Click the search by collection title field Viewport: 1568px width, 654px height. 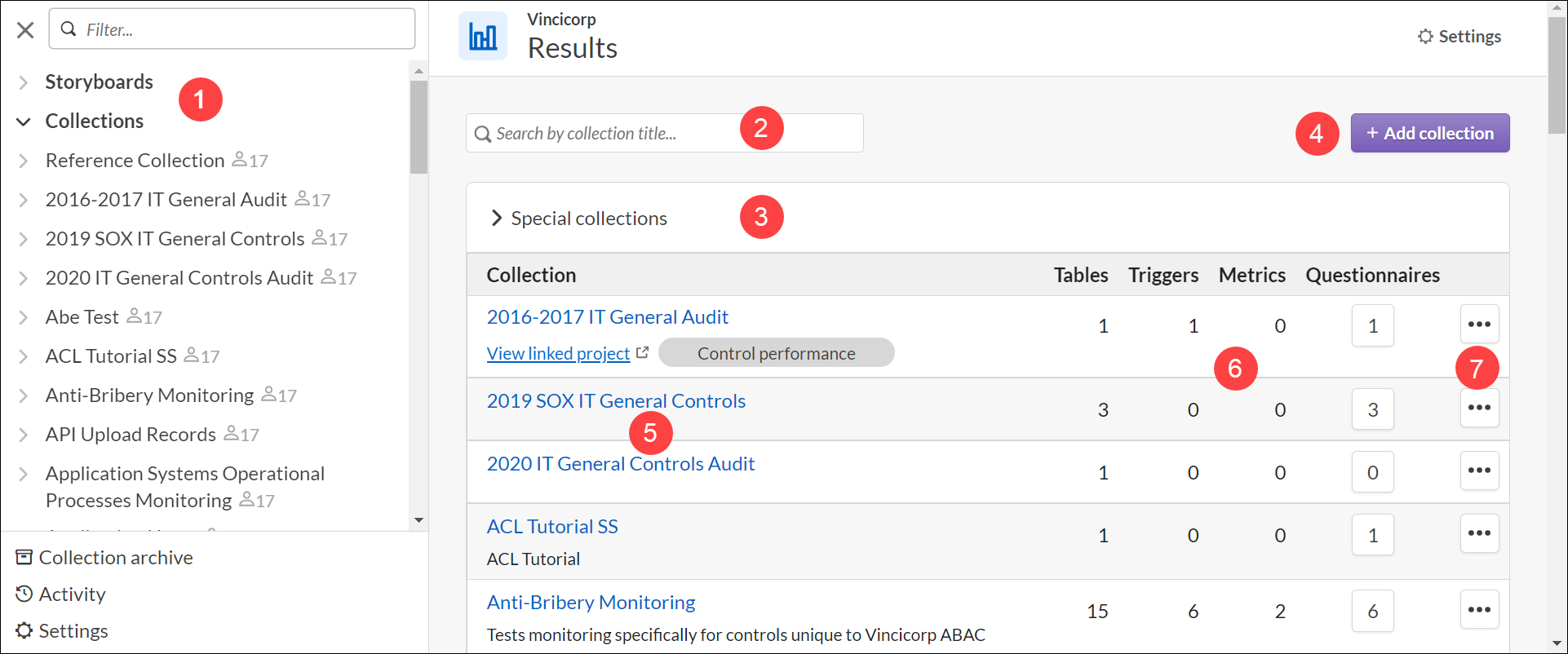612,134
